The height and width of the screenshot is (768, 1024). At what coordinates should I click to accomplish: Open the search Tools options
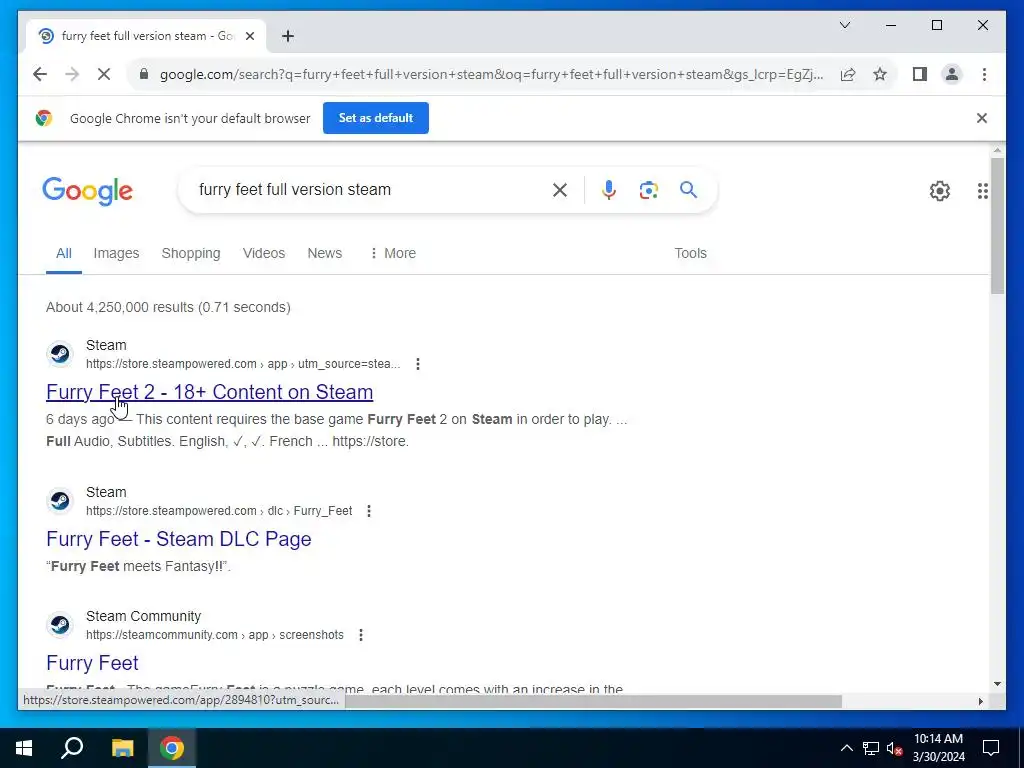pos(690,253)
